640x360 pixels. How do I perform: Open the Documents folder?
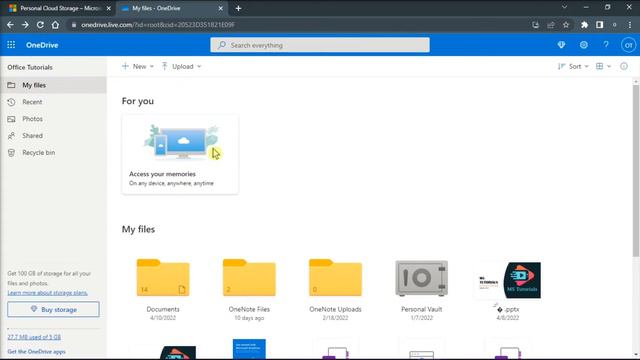pos(163,278)
